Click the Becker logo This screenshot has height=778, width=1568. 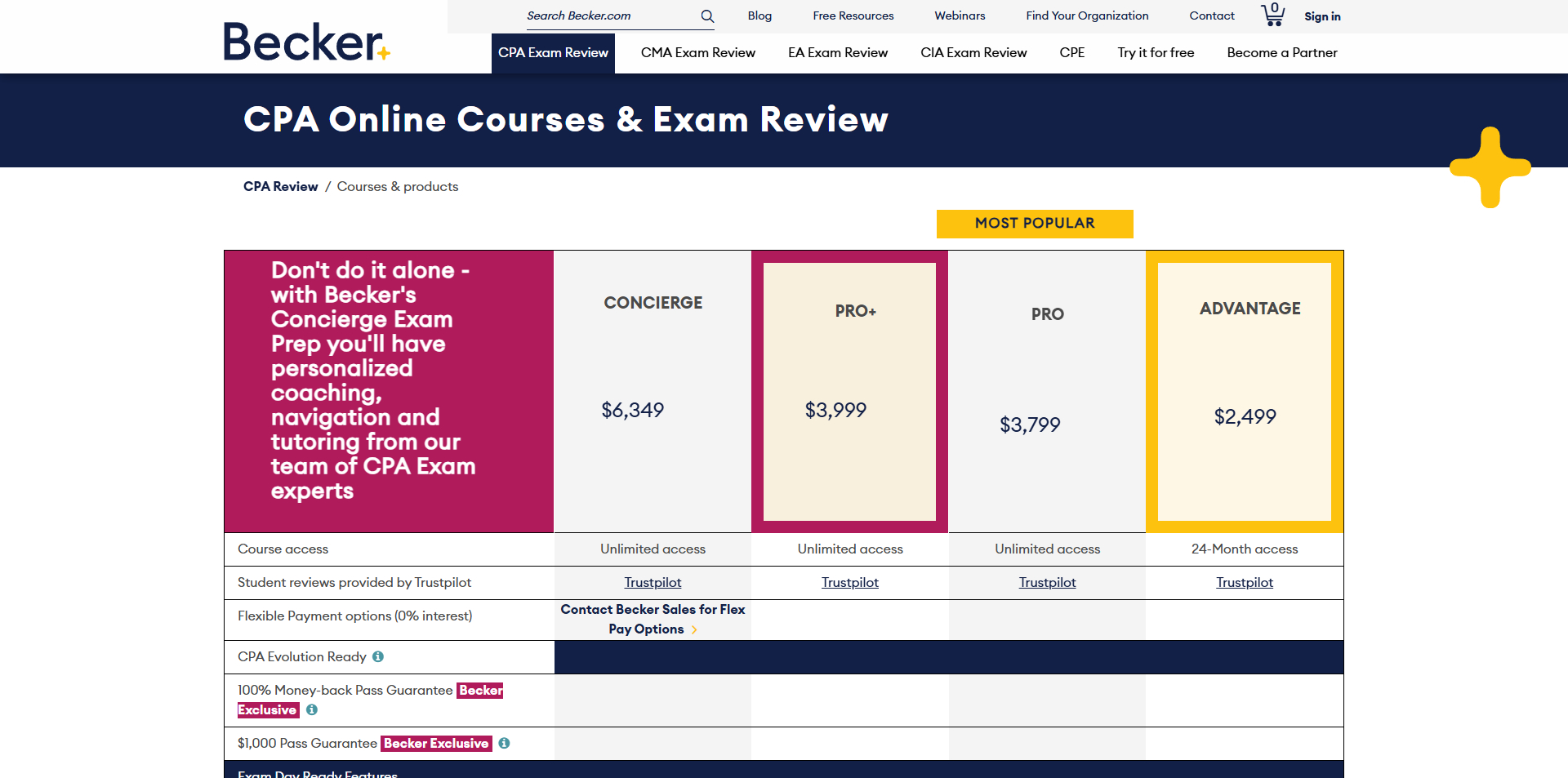tap(306, 42)
